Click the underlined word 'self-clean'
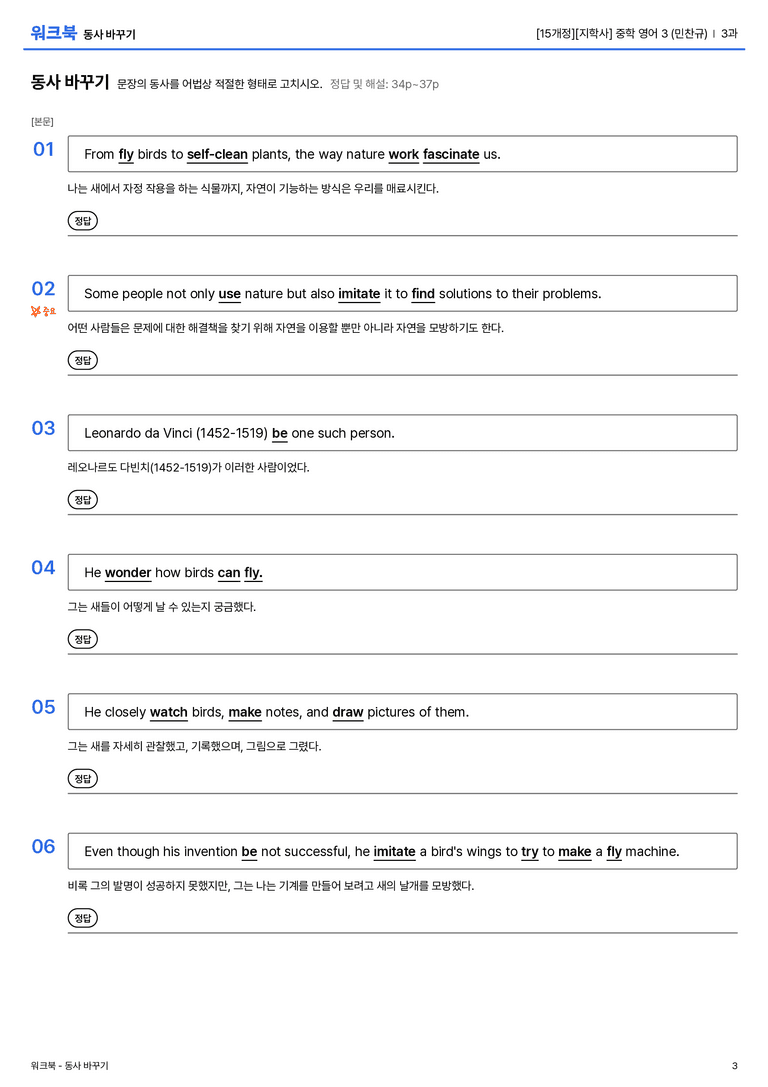768x1087 pixels. coord(217,154)
